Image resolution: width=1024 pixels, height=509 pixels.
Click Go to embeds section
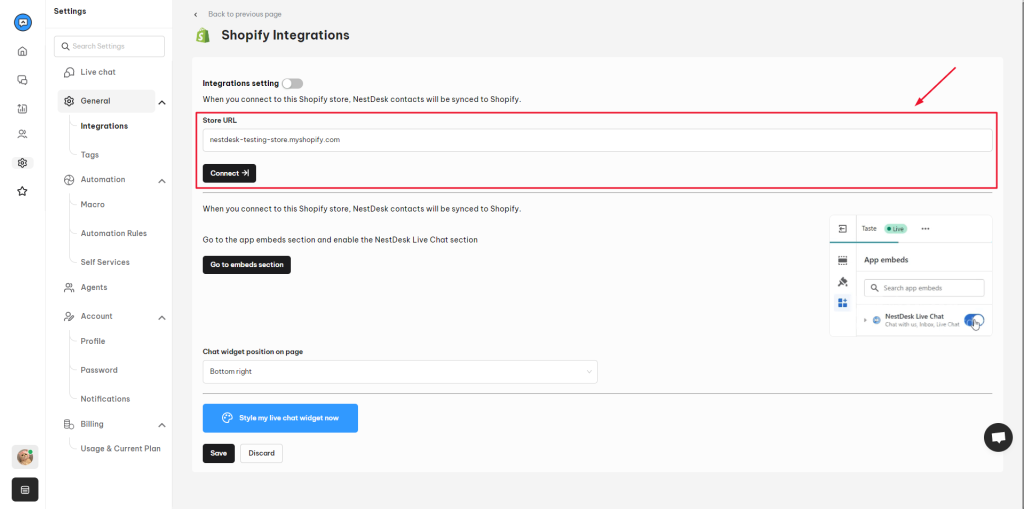click(x=247, y=265)
